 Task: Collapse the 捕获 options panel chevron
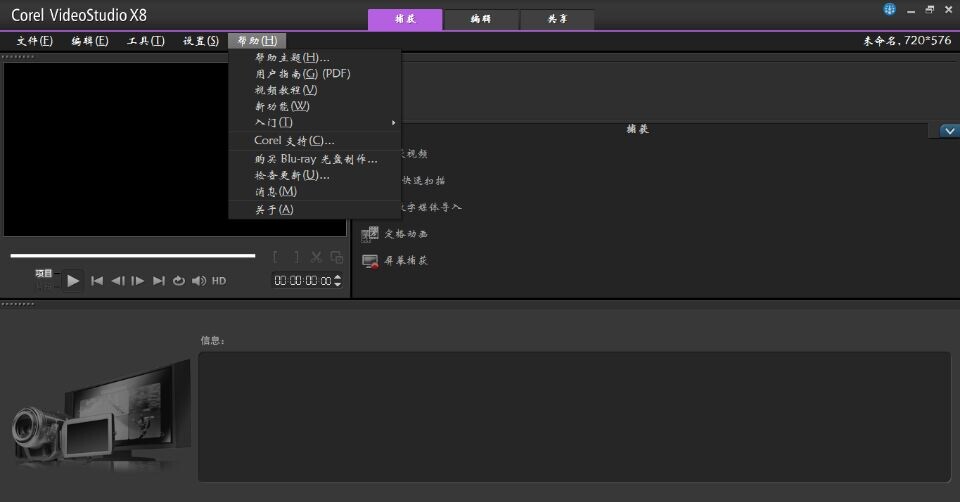tap(949, 130)
